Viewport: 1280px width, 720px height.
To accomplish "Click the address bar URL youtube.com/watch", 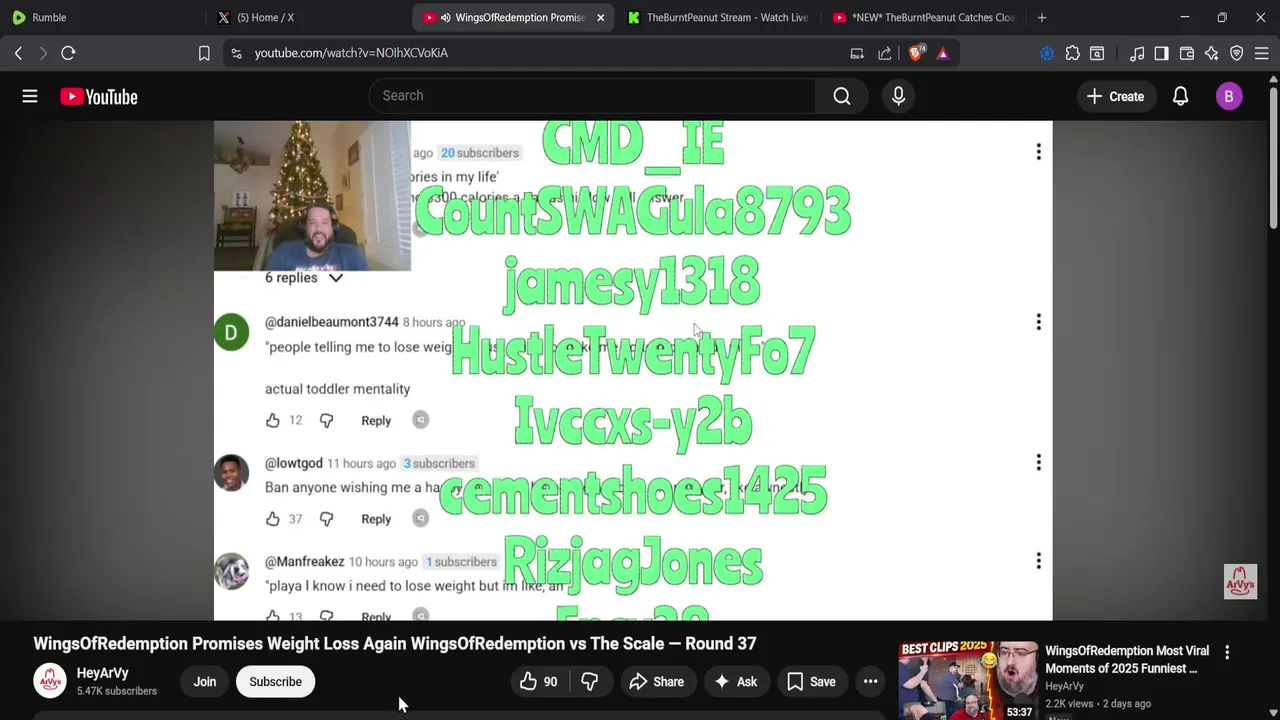I will (x=351, y=53).
